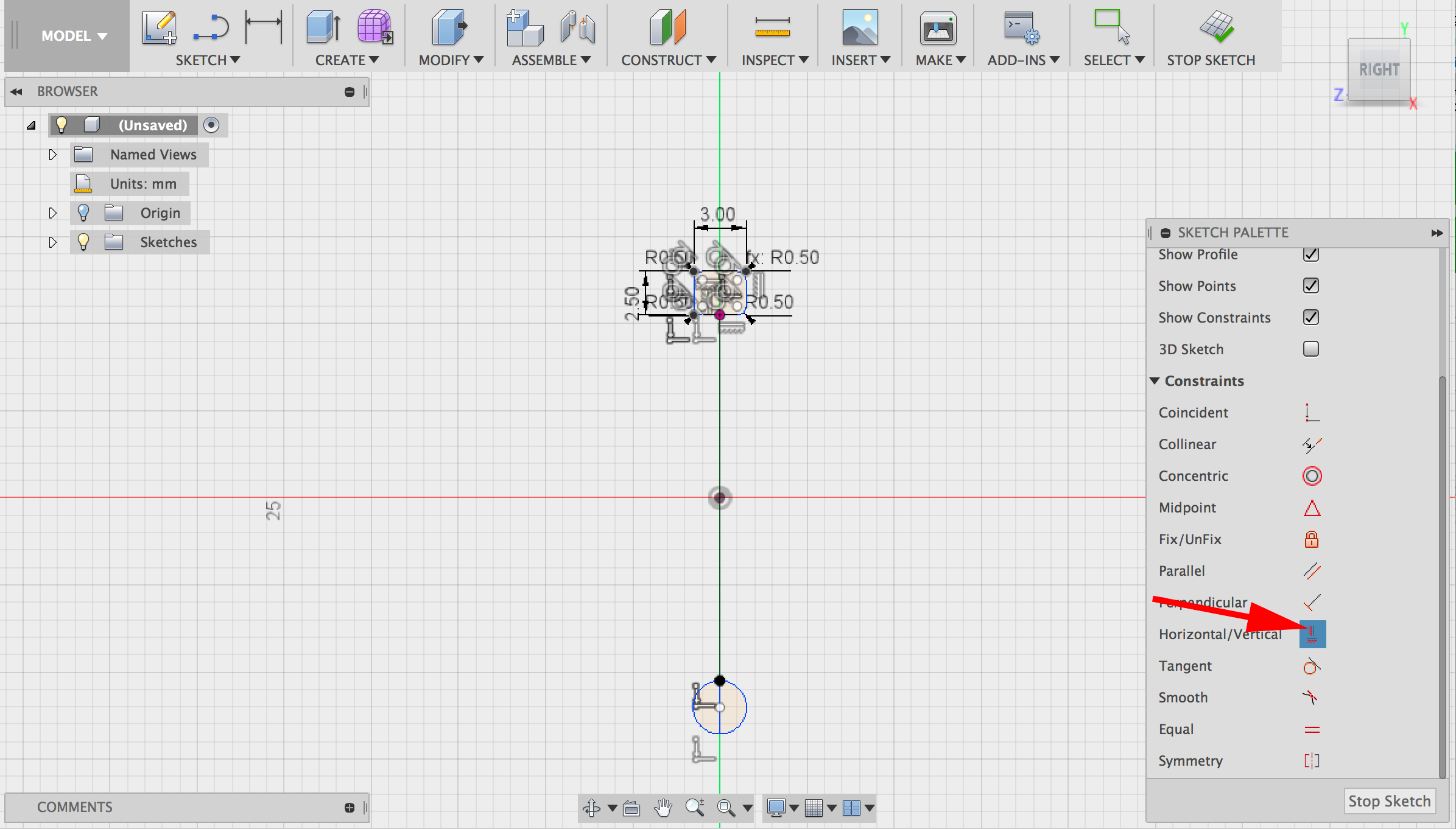Screen dimensions: 1456x829
Task: Toggle visibility bulb of Unsaved component
Action: click(x=62, y=125)
